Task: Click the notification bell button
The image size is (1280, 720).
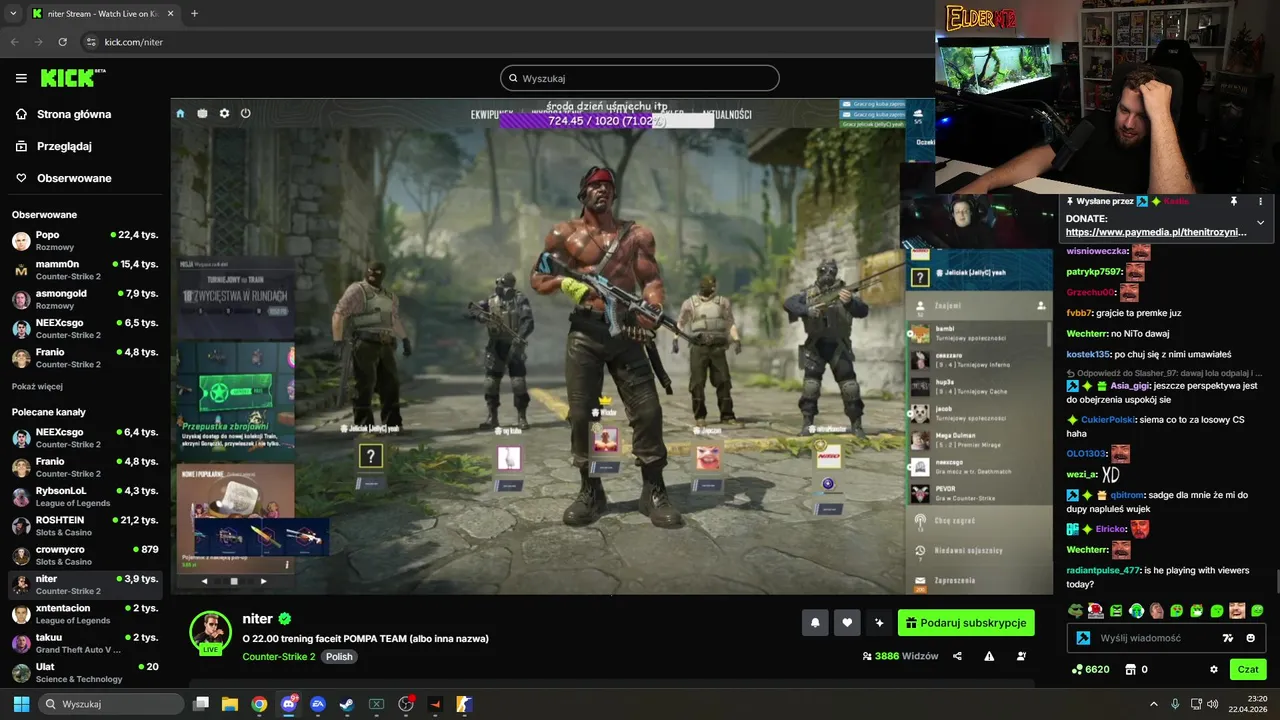Action: [x=815, y=623]
